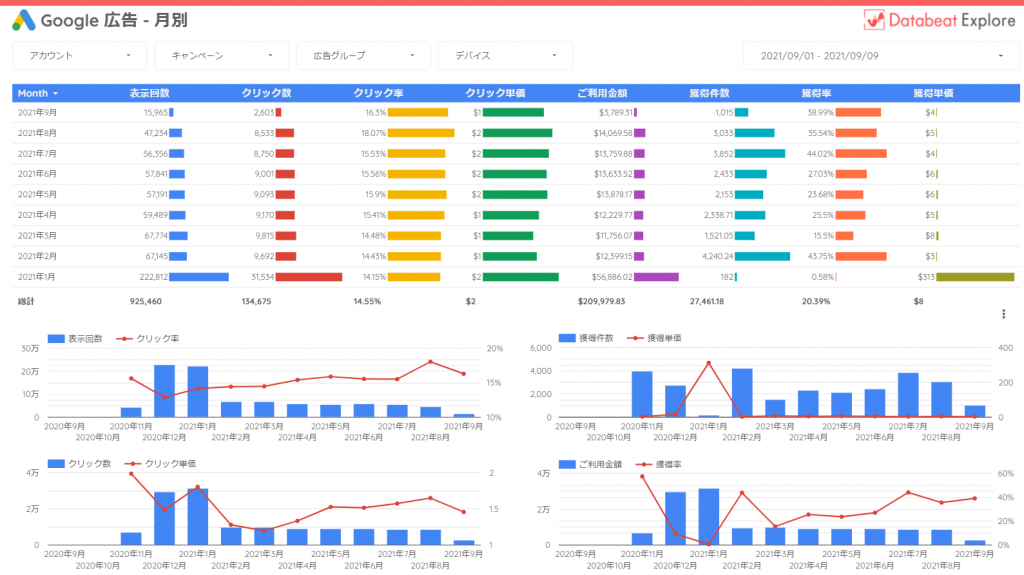This screenshot has width=1024, height=575.
Task: Open the three-dot chart options menu
Action: click(x=1003, y=314)
